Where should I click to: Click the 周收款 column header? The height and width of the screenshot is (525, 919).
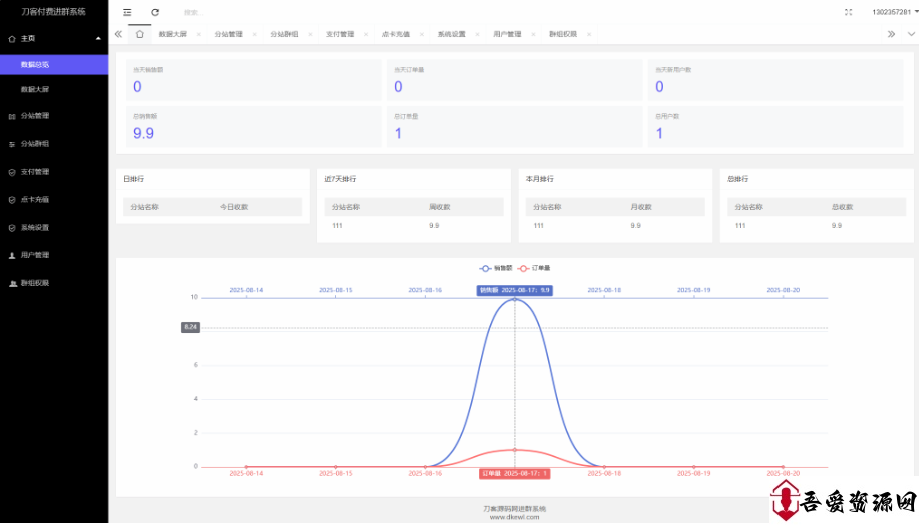440,207
